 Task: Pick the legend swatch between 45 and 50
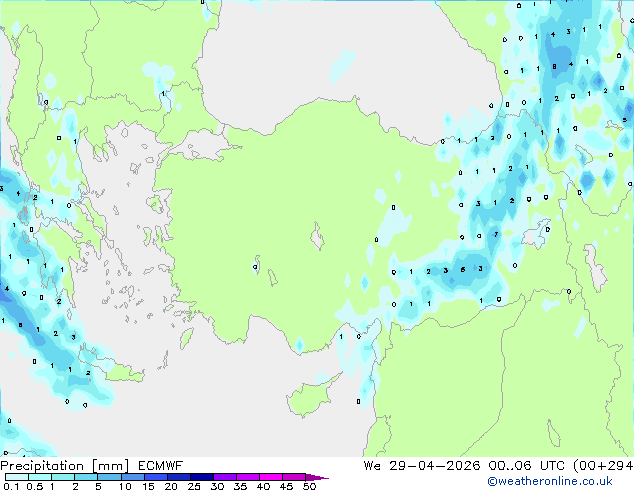[294, 477]
